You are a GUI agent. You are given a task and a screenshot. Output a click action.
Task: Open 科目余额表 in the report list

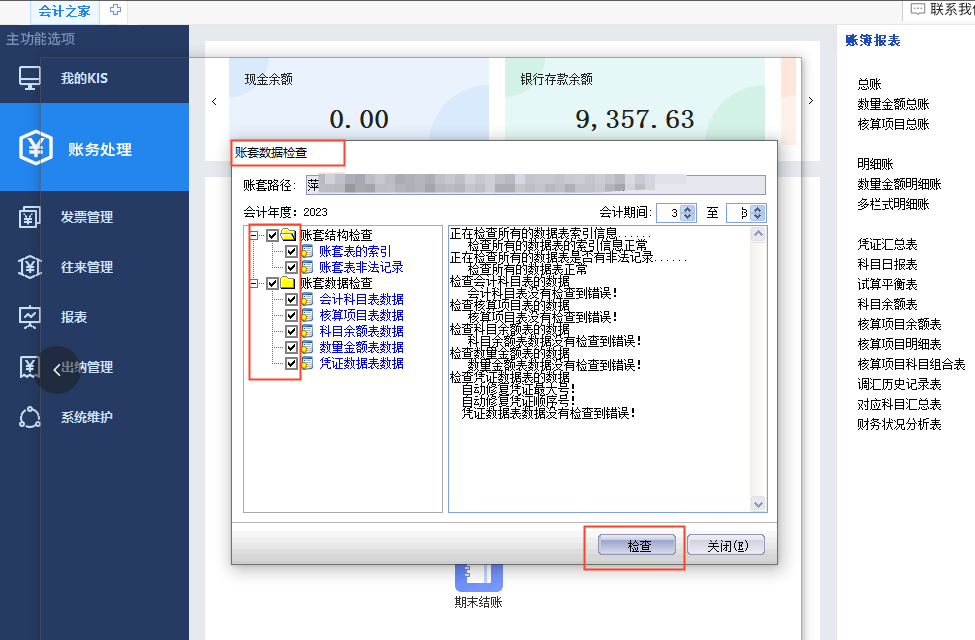click(x=887, y=304)
